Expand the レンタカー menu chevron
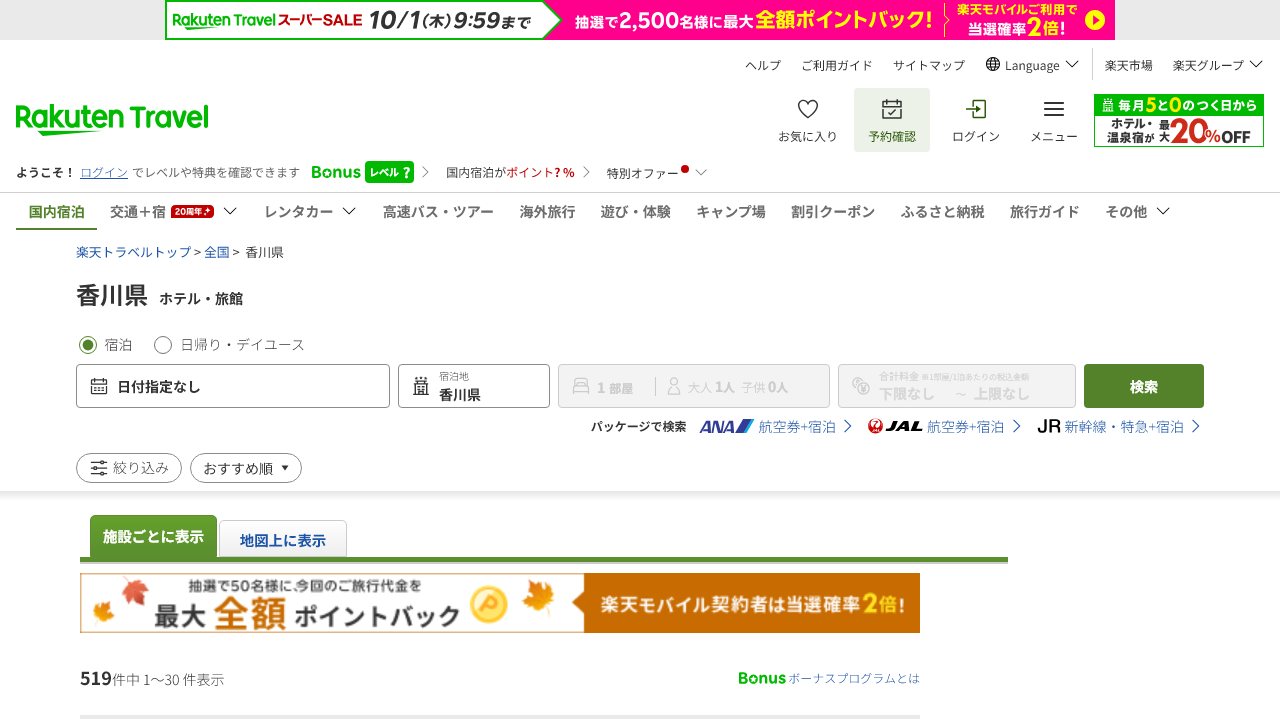 tap(349, 211)
